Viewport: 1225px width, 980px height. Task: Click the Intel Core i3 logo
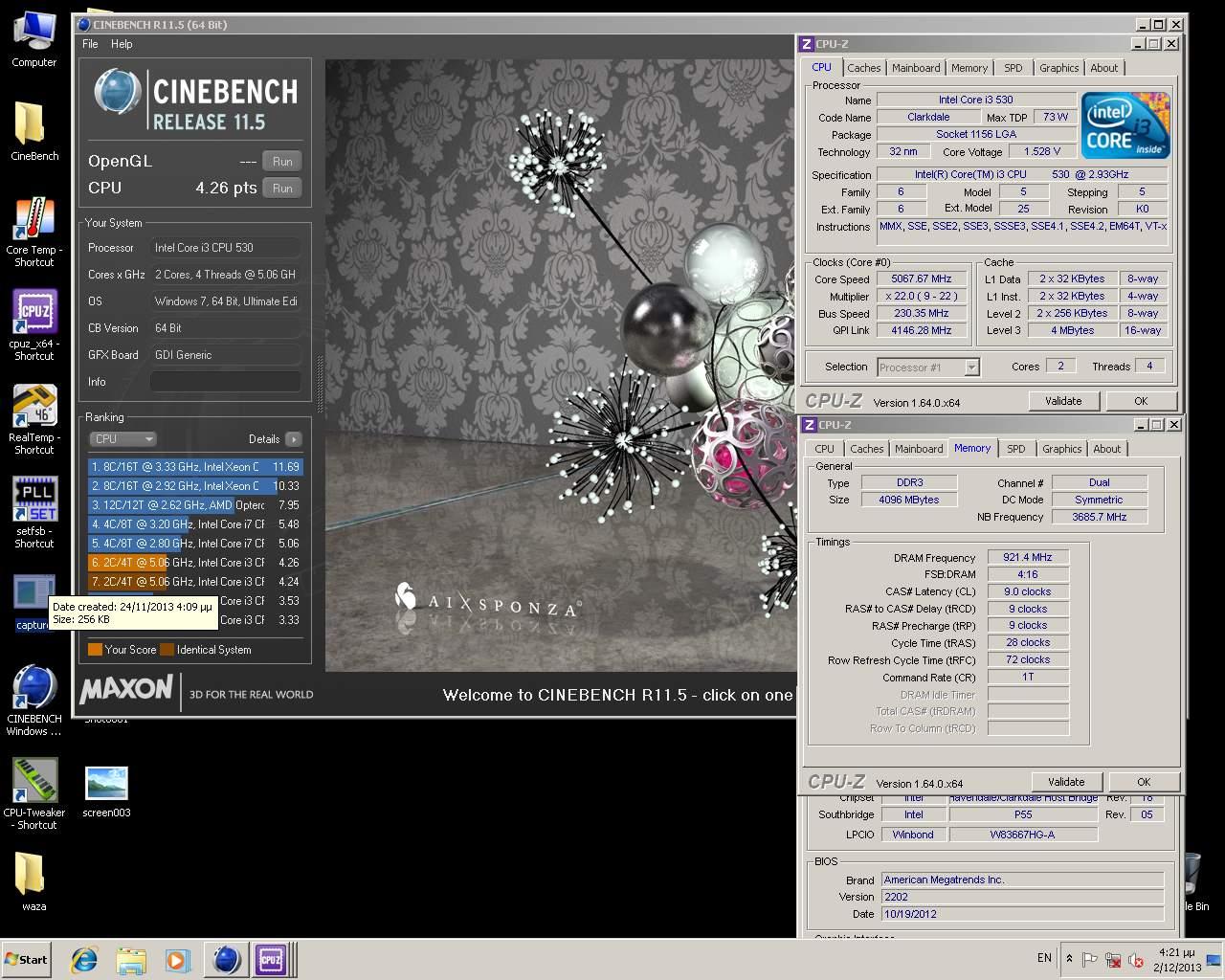1125,125
